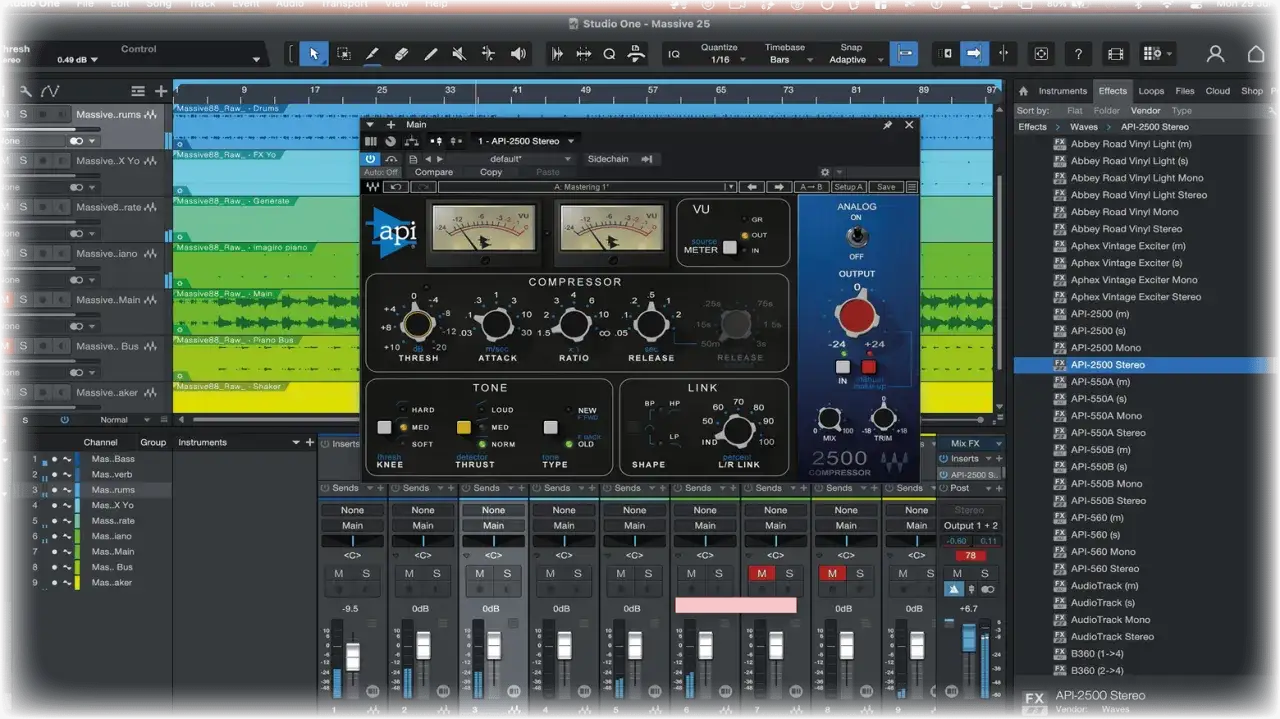1280x719 pixels.
Task: Open the Mix FX dropdown
Action: 970,443
